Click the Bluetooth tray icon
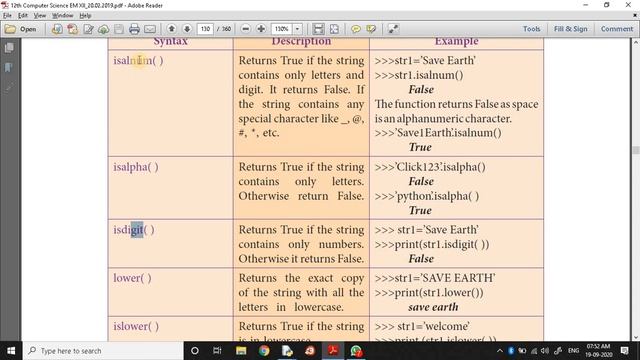Screen dimensions: 640x360 tap(511, 351)
